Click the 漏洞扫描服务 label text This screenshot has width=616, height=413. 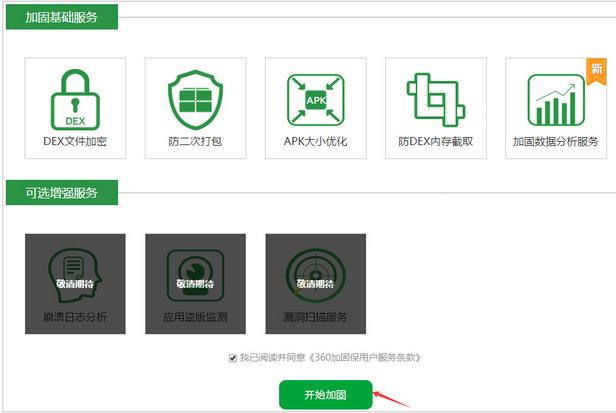tap(315, 317)
